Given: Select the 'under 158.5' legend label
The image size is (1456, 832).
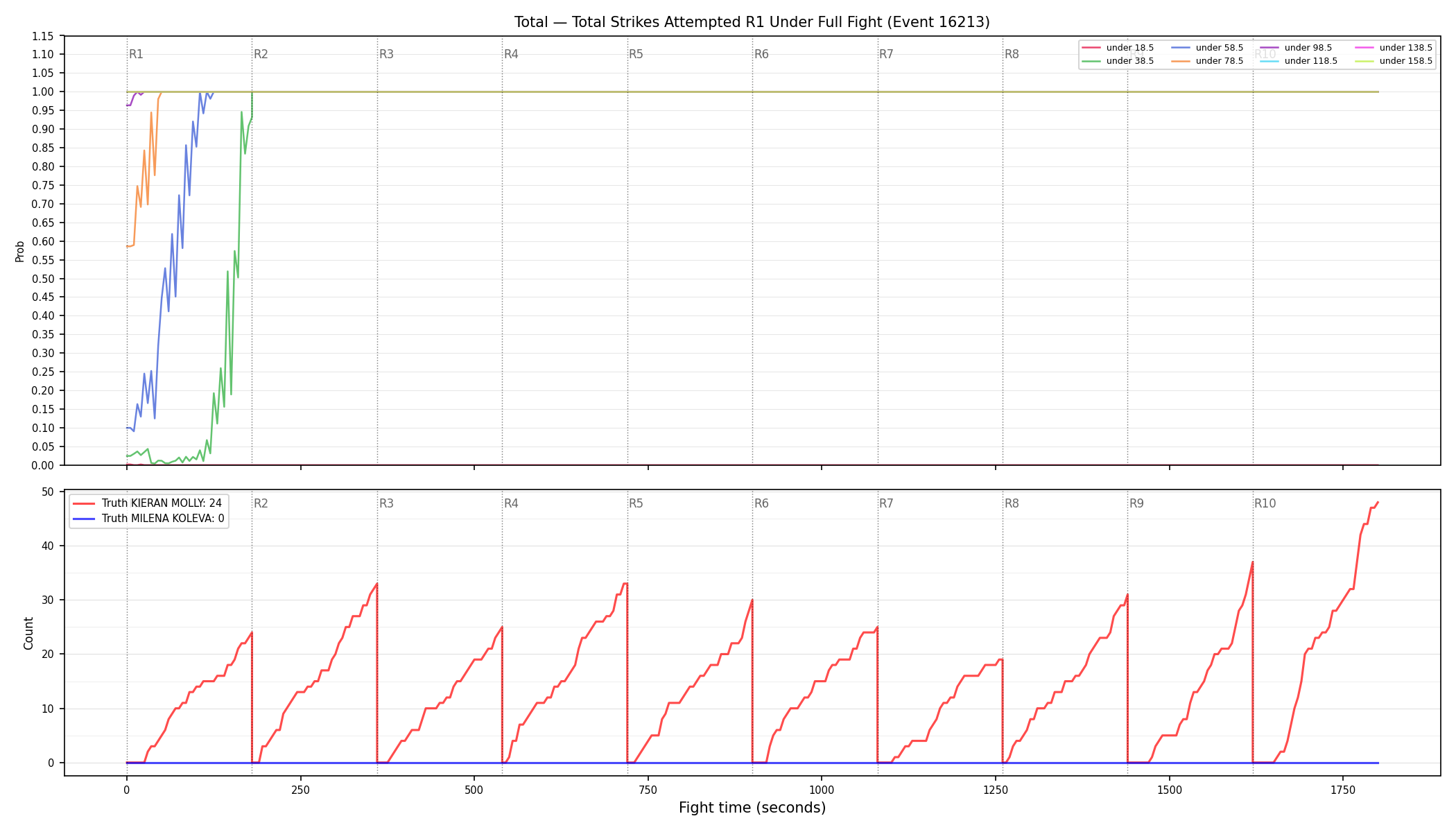Looking at the screenshot, I should [1406, 61].
